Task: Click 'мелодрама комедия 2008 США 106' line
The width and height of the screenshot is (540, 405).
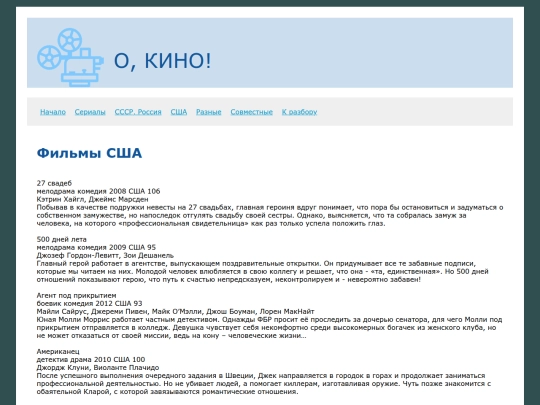Action: 98,191
